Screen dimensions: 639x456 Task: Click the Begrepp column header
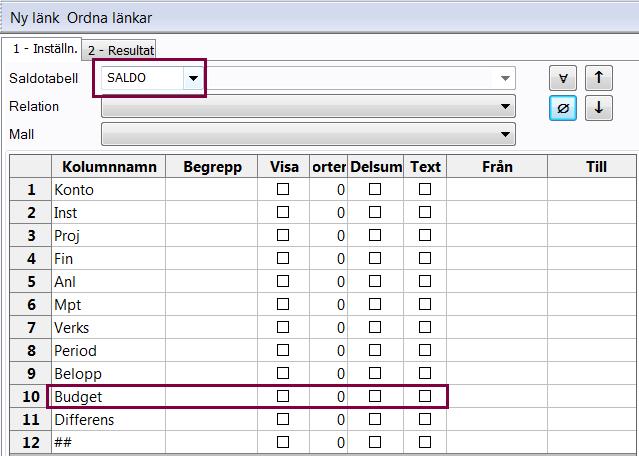212,166
